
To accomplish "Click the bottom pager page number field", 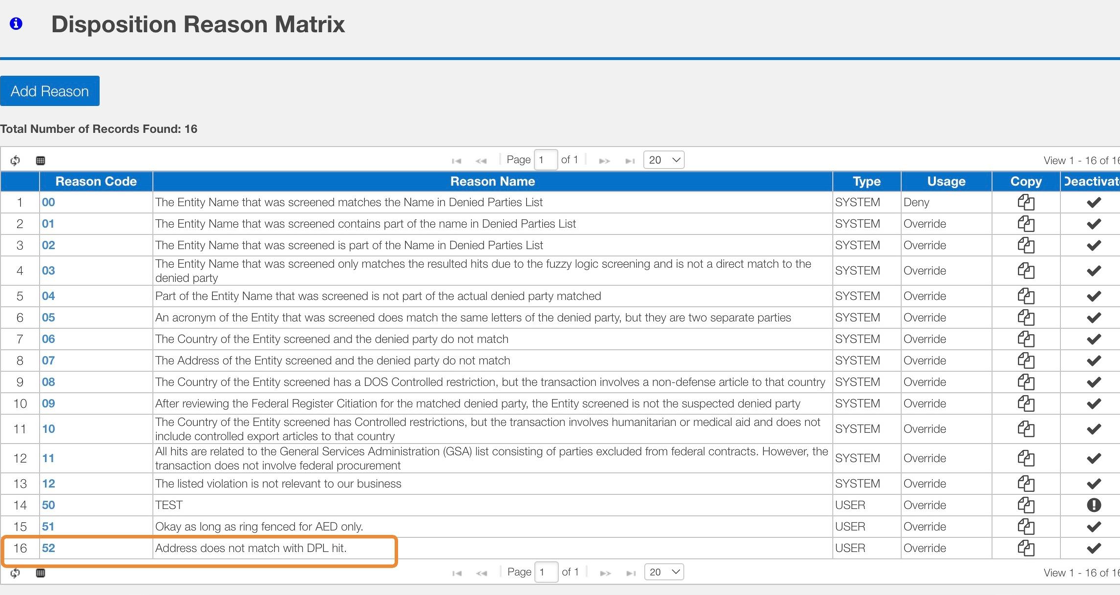I will point(546,572).
